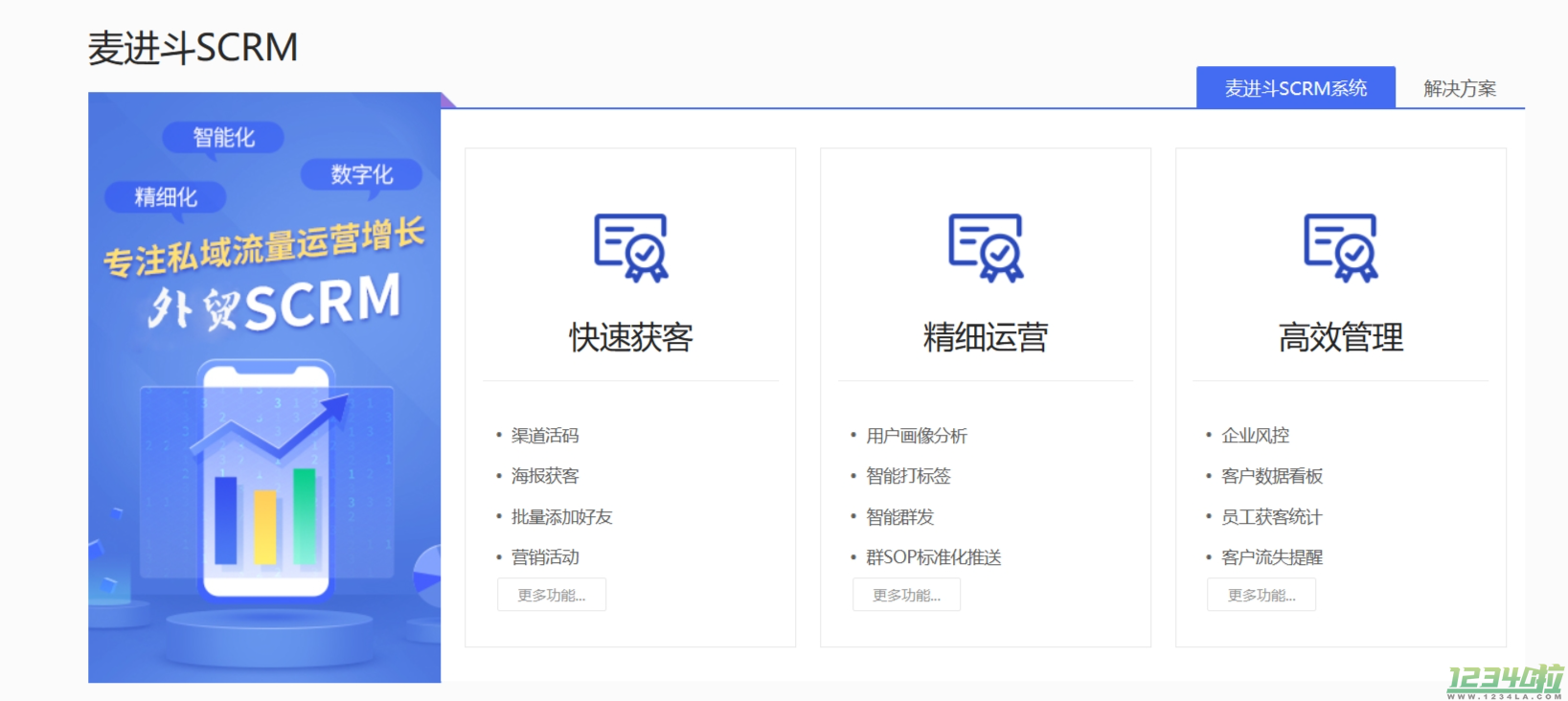Select the 批量添加好友 list item

tap(561, 517)
